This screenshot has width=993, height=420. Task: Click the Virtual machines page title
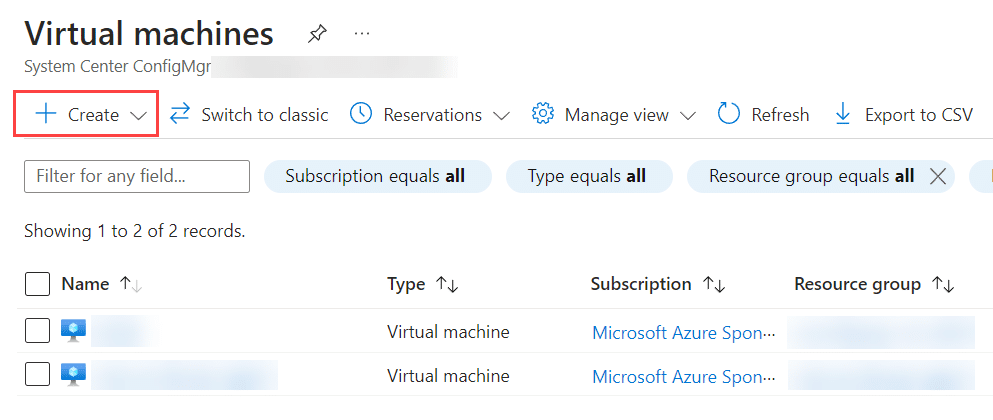tap(149, 34)
